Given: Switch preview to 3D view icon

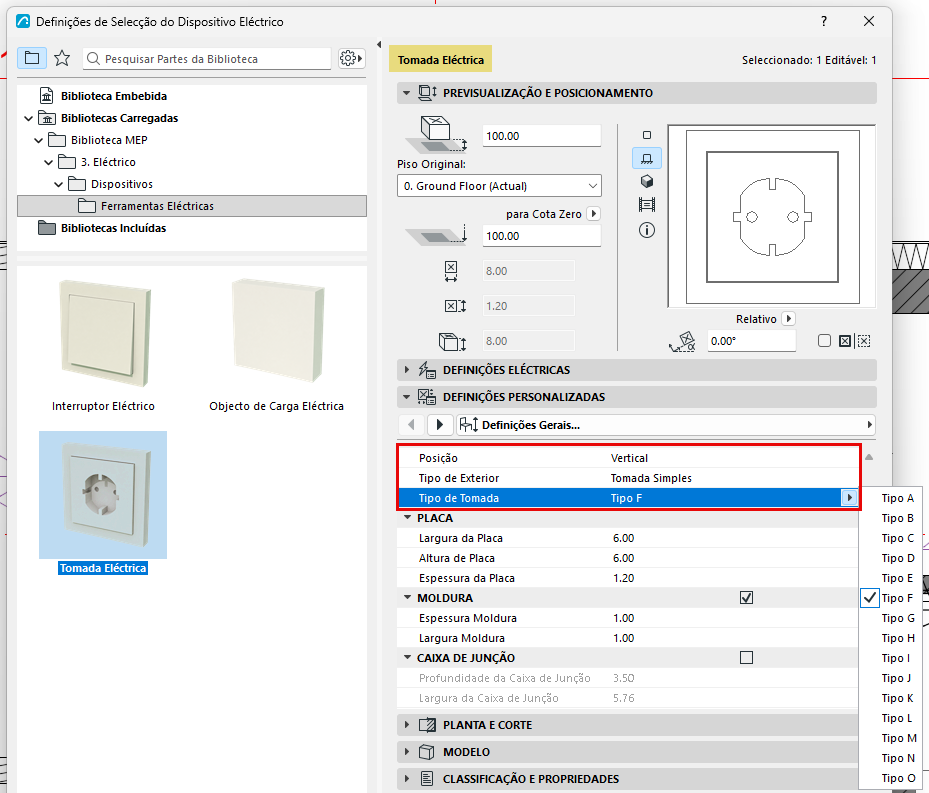Looking at the screenshot, I should 647,181.
